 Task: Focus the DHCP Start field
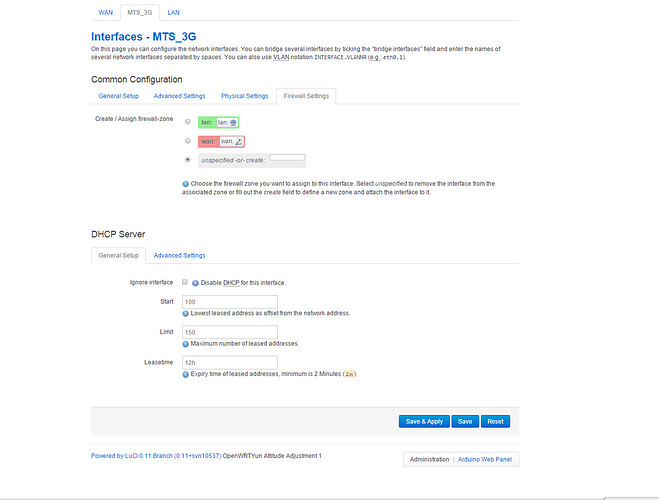click(230, 302)
